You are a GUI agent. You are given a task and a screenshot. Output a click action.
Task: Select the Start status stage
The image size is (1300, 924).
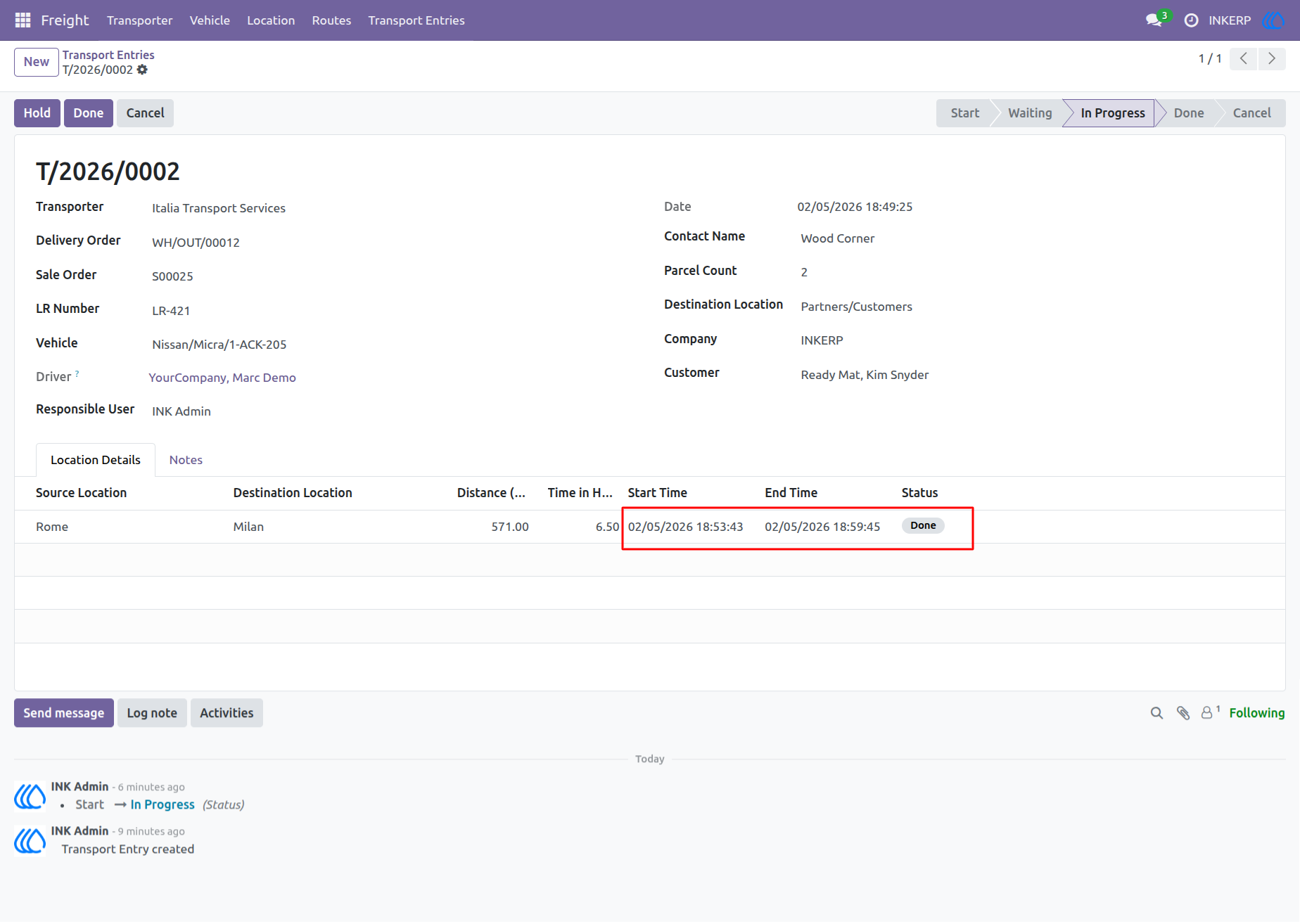click(964, 113)
